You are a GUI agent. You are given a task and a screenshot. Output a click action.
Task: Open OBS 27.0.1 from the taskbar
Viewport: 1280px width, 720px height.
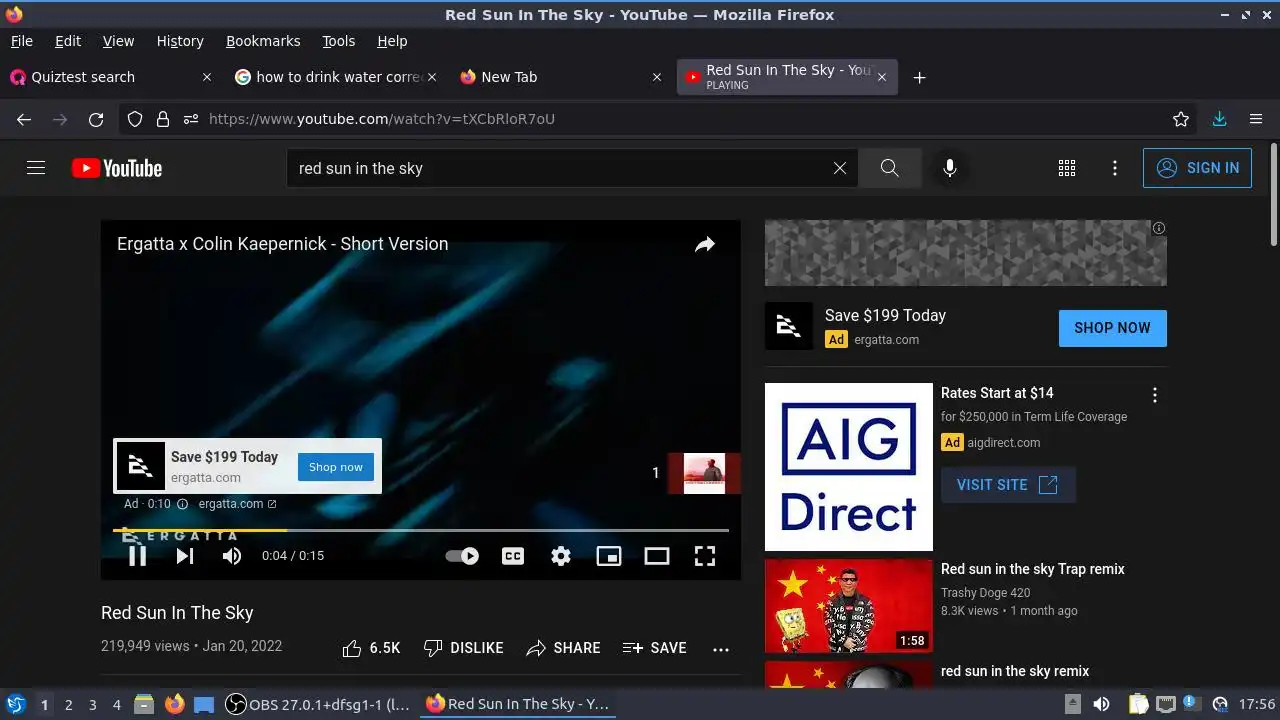317,704
